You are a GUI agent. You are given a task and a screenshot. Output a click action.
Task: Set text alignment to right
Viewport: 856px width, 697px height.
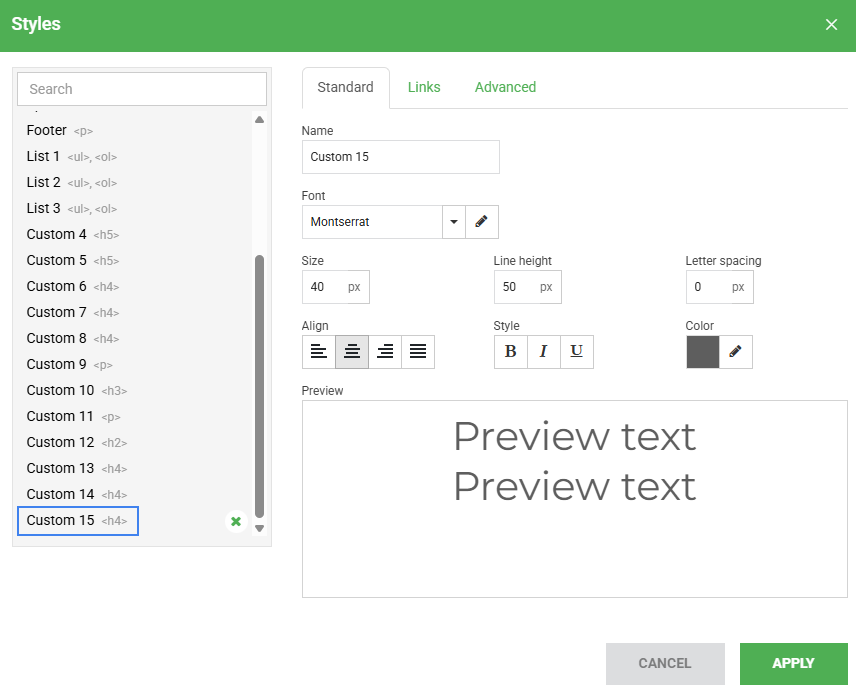tap(385, 352)
